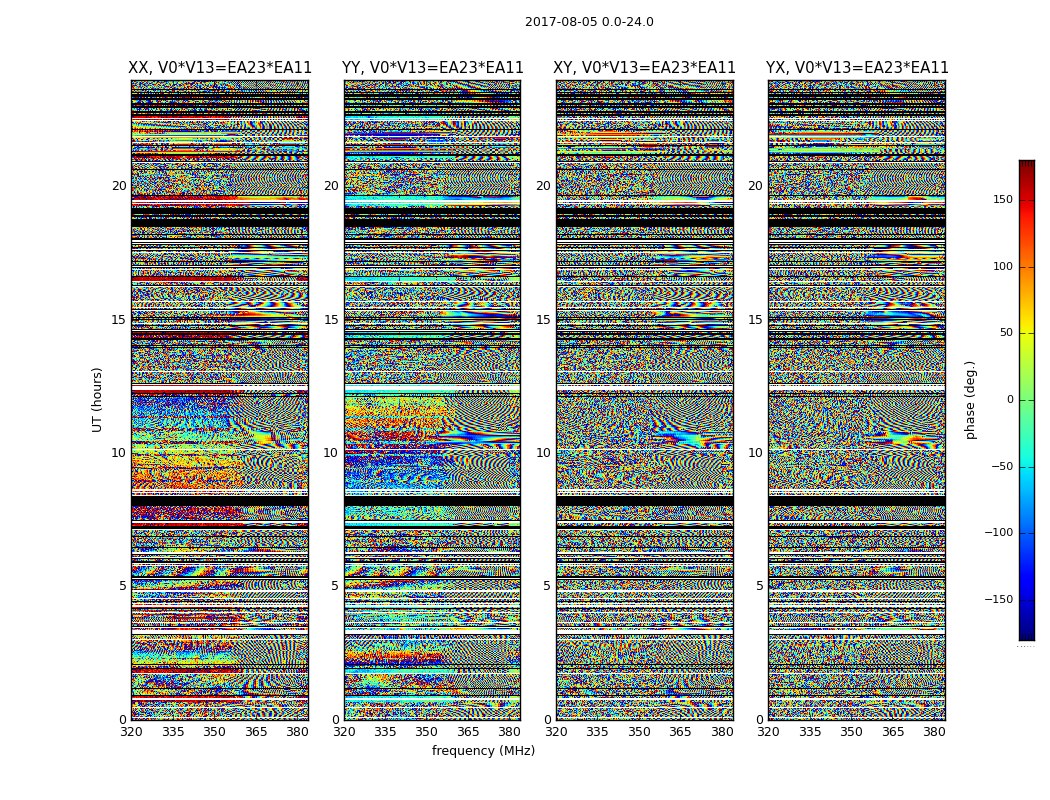Click the colorbar tick label 0
The height and width of the screenshot is (800, 1050).
click(1009, 400)
